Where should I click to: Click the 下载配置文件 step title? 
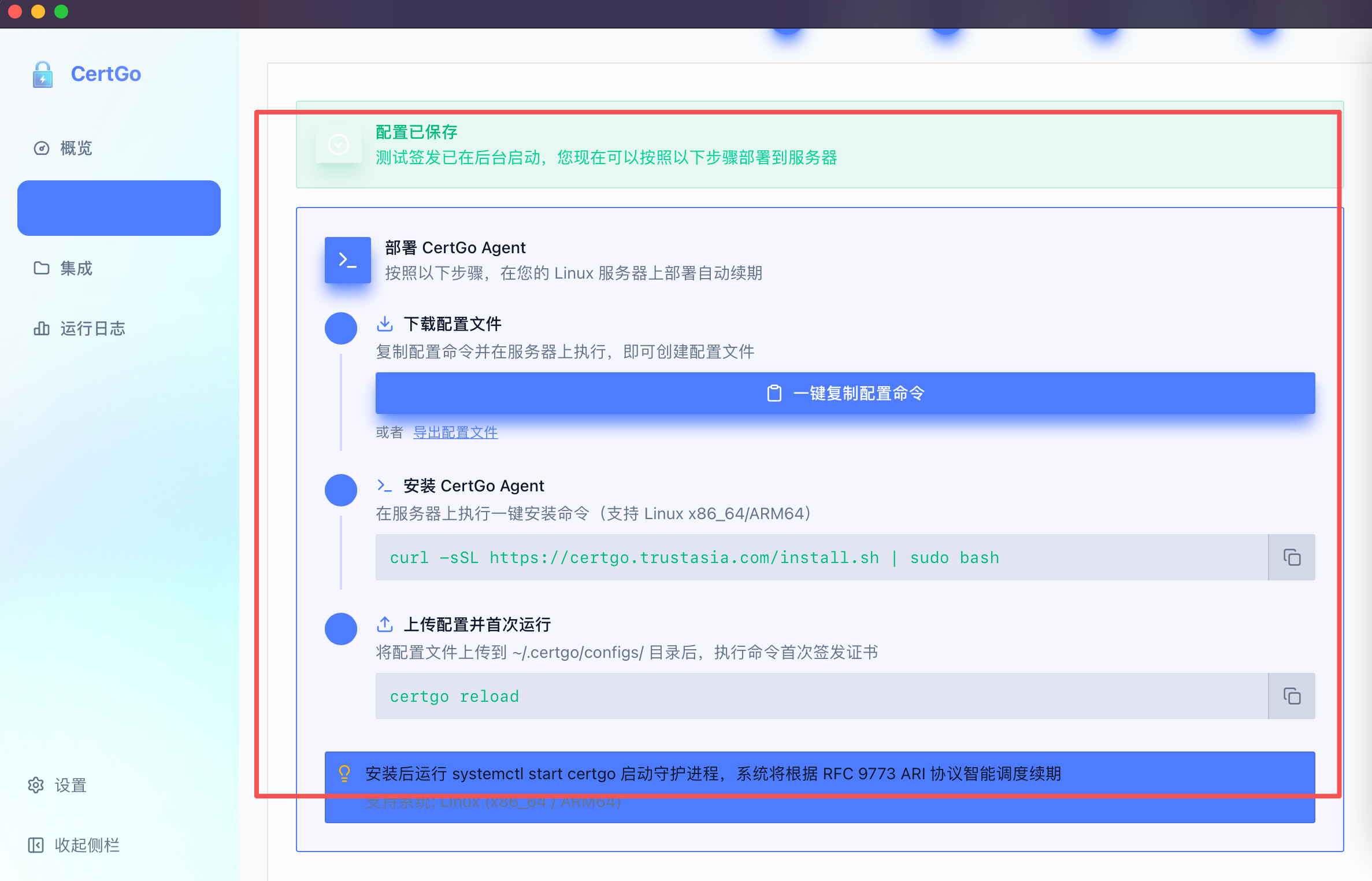click(x=453, y=324)
